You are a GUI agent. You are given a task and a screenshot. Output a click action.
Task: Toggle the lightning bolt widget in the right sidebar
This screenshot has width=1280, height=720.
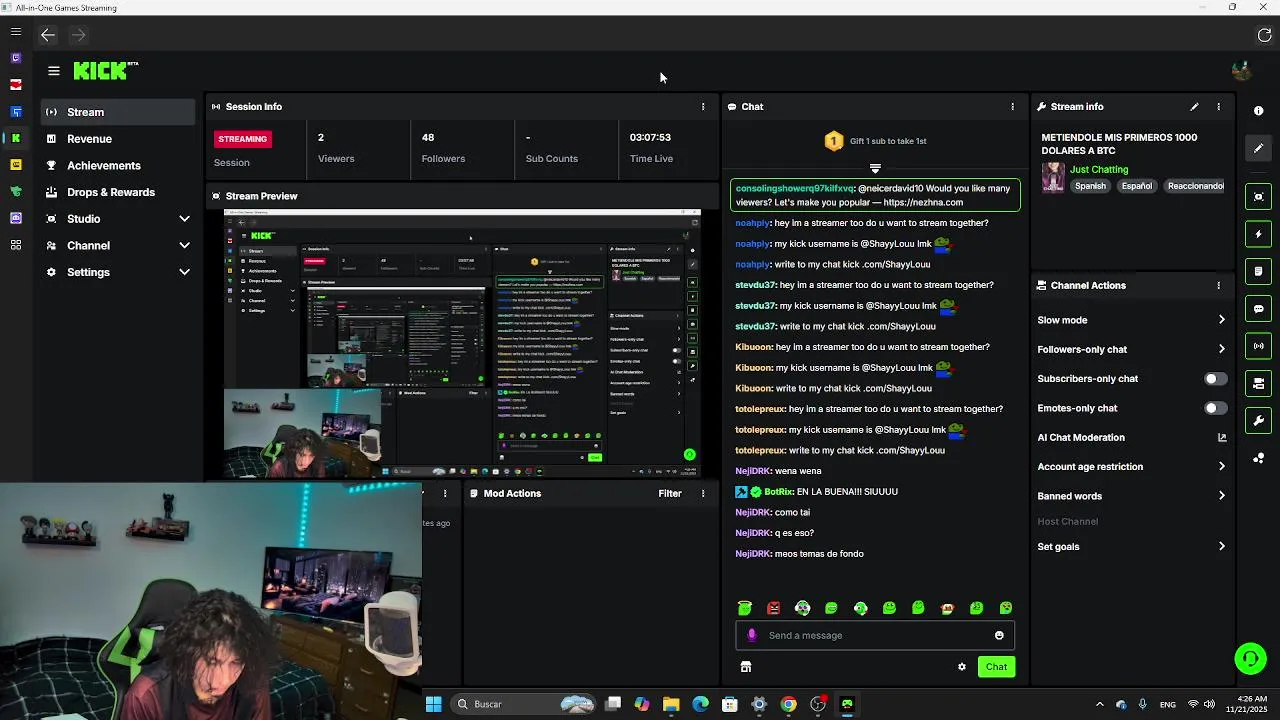1259,234
